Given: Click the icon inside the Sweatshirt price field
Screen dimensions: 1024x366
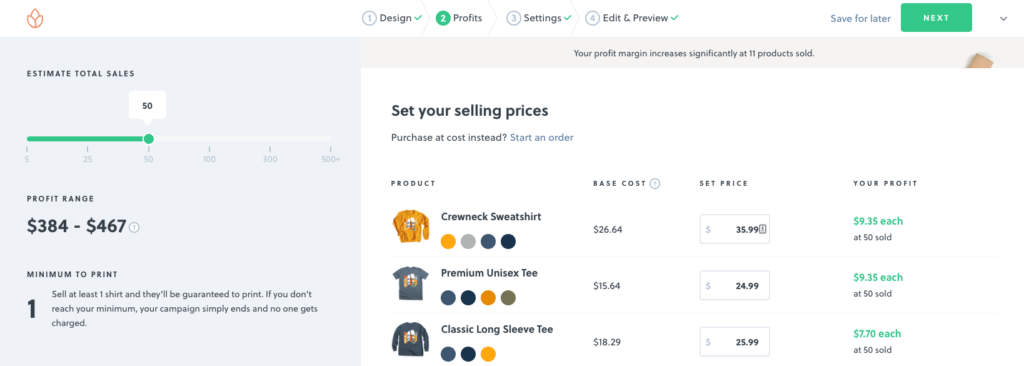Looking at the screenshot, I should pyautogui.click(x=763, y=229).
